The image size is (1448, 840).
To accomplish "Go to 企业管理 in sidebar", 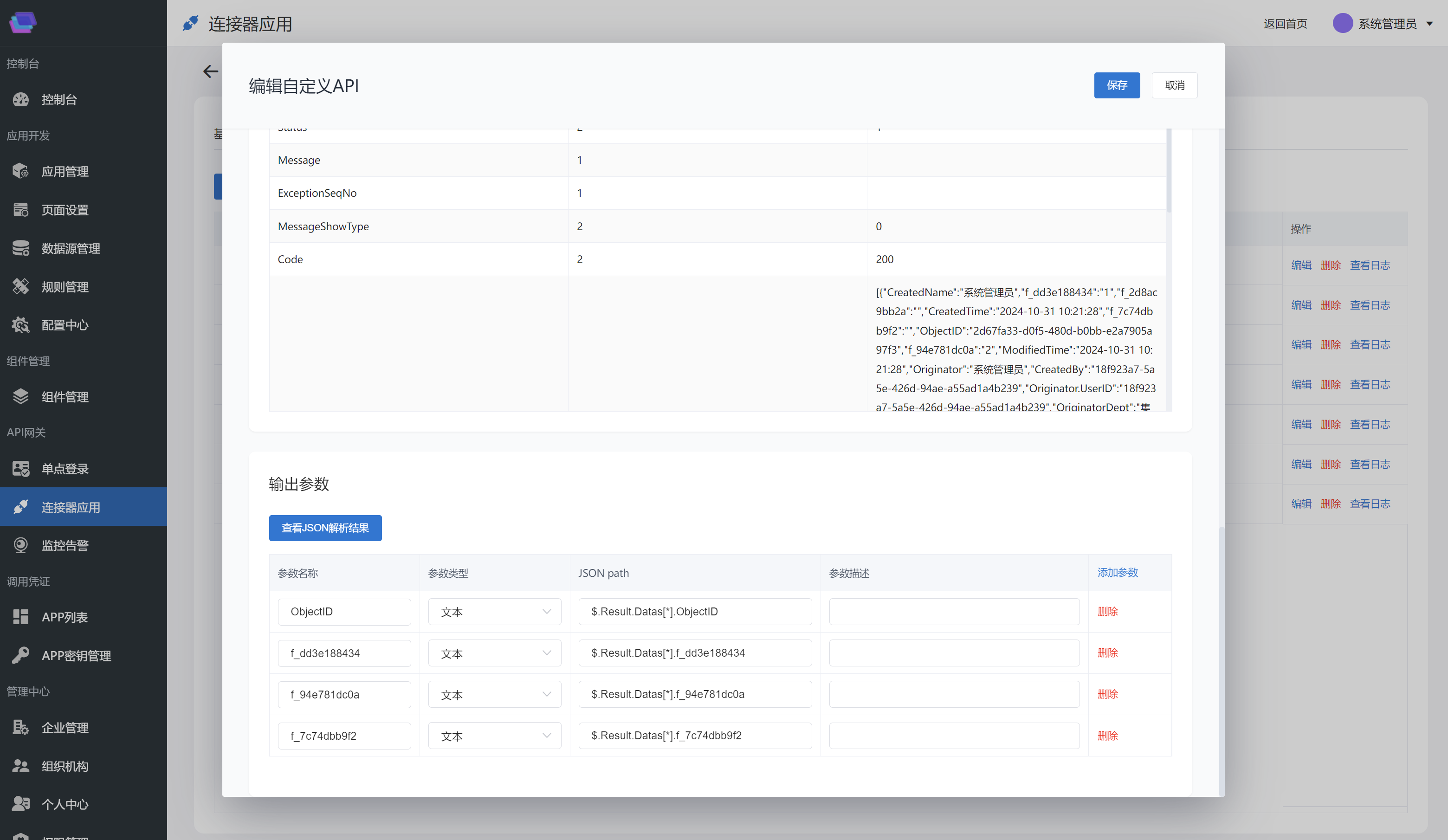I will 65,727.
